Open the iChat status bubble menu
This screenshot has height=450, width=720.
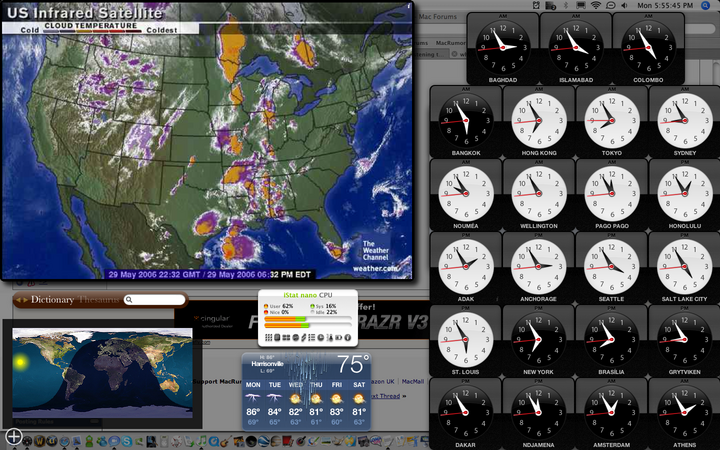[x=611, y=5]
